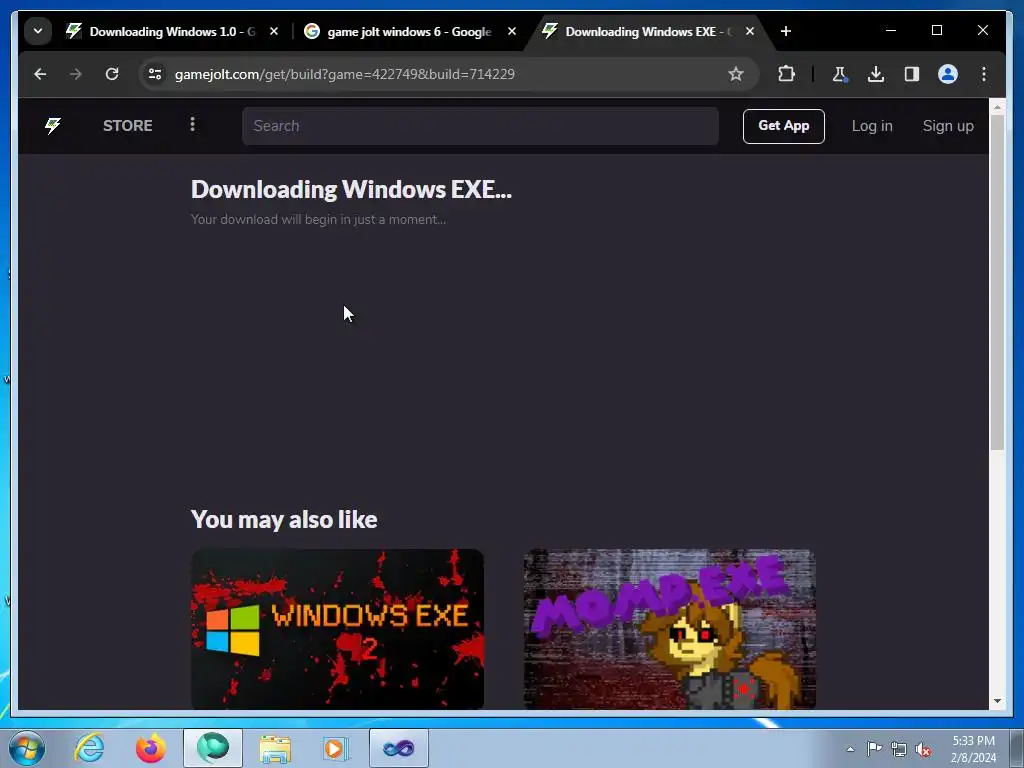Click the browser forward arrow
The height and width of the screenshot is (768, 1024).
click(76, 74)
